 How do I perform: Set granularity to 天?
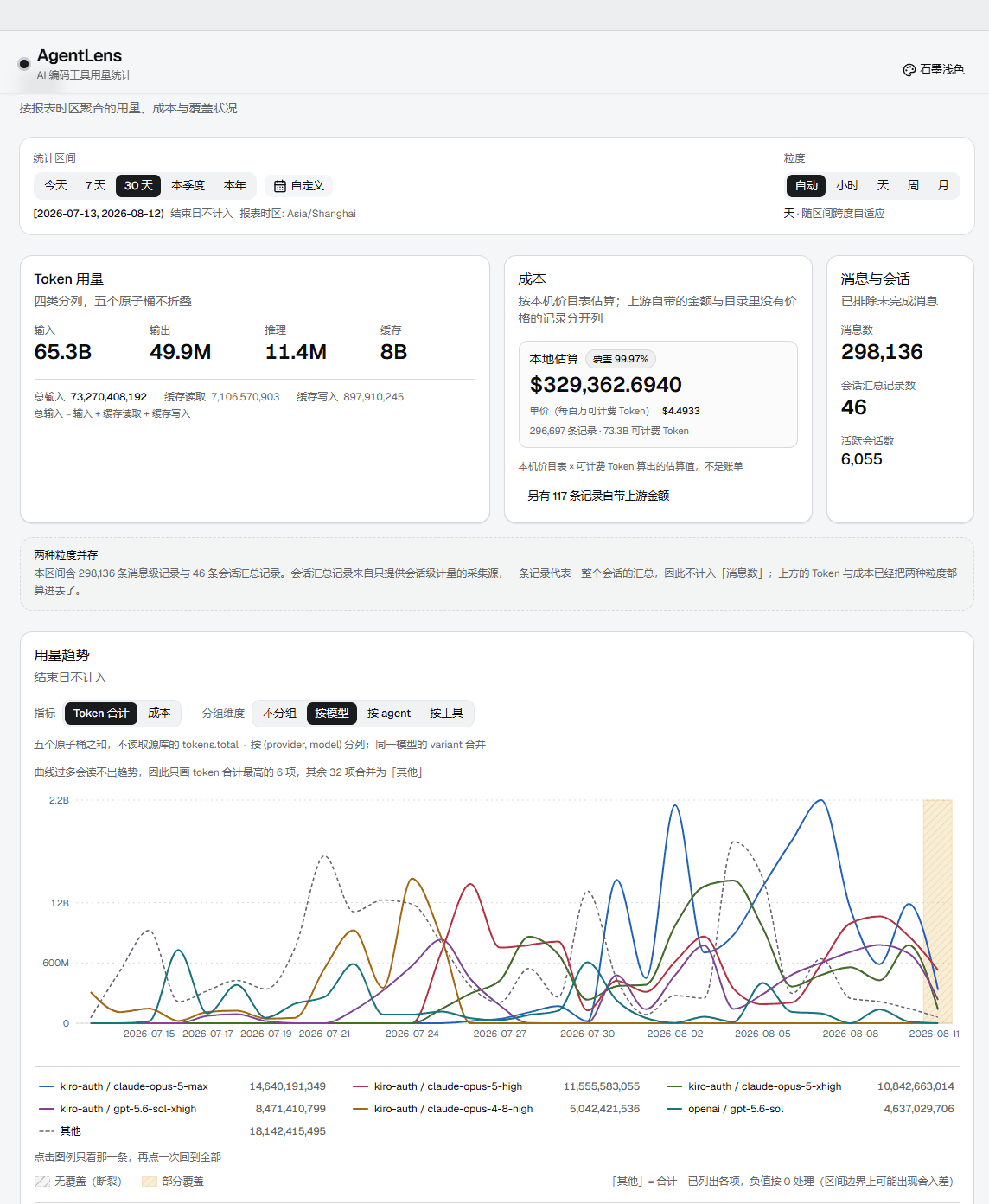(883, 185)
